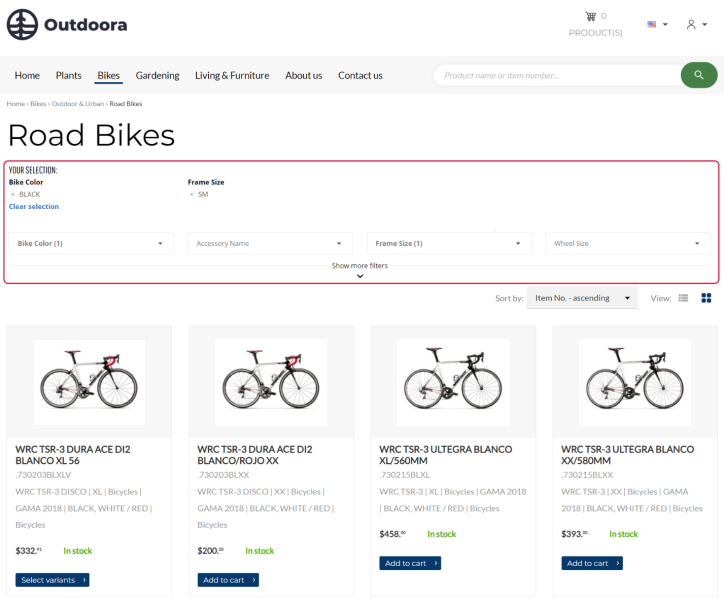Screen dimensions: 724x600
Task: Click the Clear selection link
Action: (34, 206)
